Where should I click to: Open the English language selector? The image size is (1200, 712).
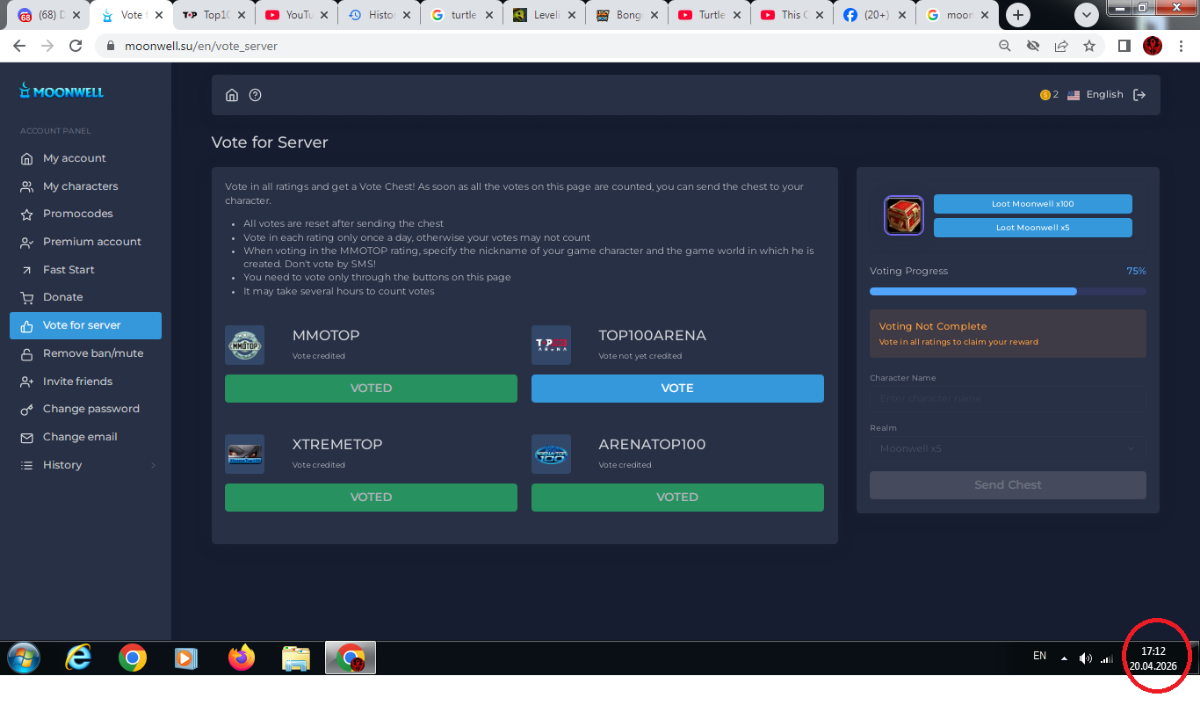tap(1095, 95)
